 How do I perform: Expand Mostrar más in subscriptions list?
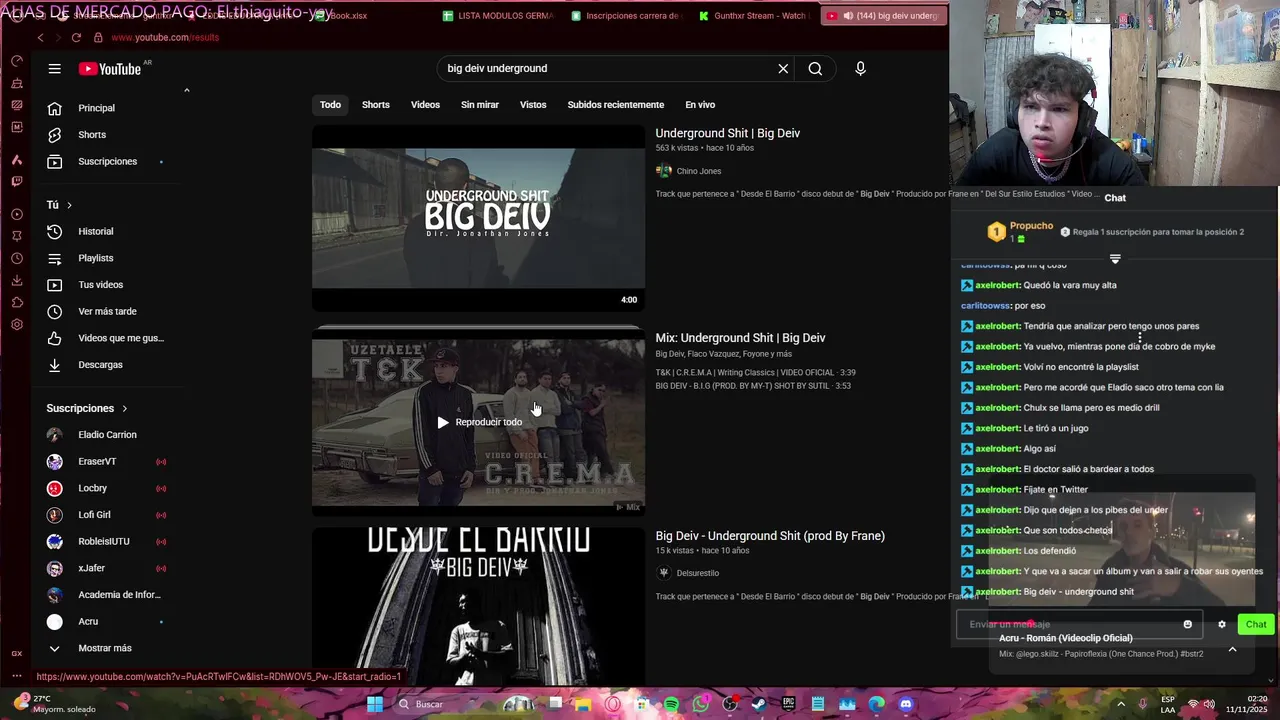coord(105,648)
